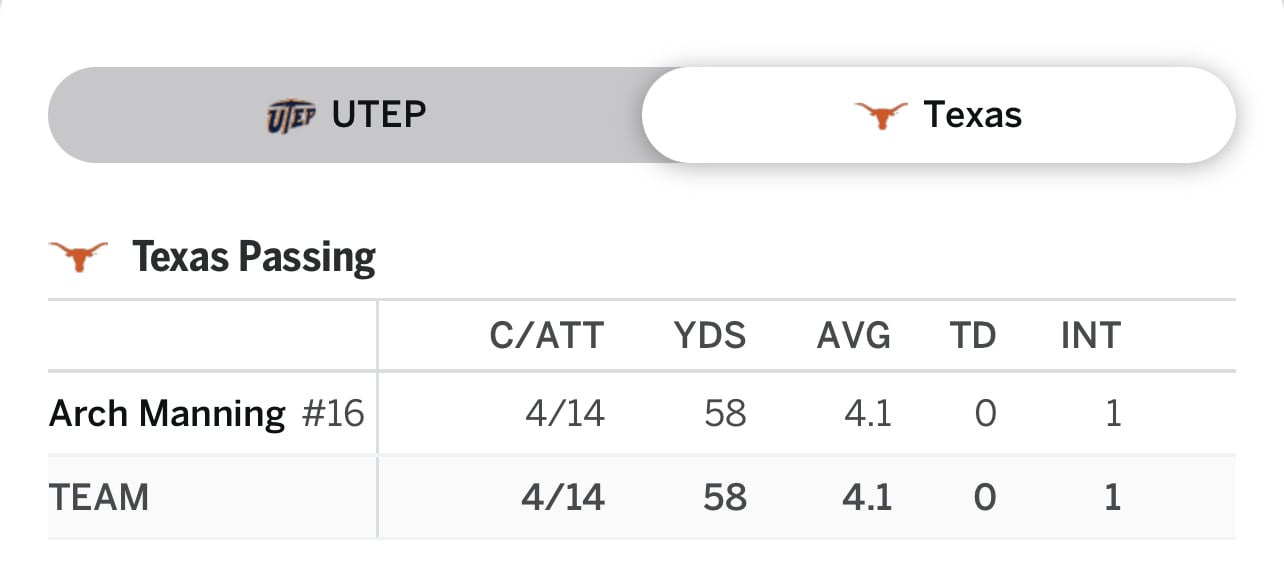Click the TEAM total 58 yards value
The width and height of the screenshot is (1284, 567).
coord(725,497)
